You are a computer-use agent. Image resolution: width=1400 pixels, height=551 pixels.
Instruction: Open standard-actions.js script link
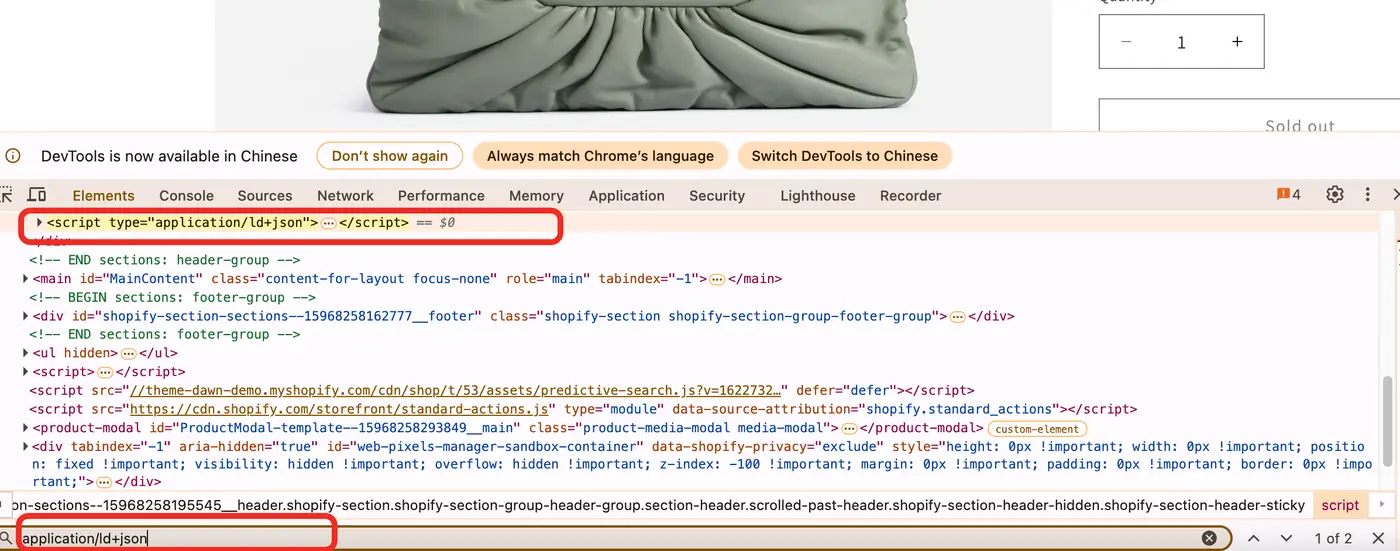coord(339,410)
